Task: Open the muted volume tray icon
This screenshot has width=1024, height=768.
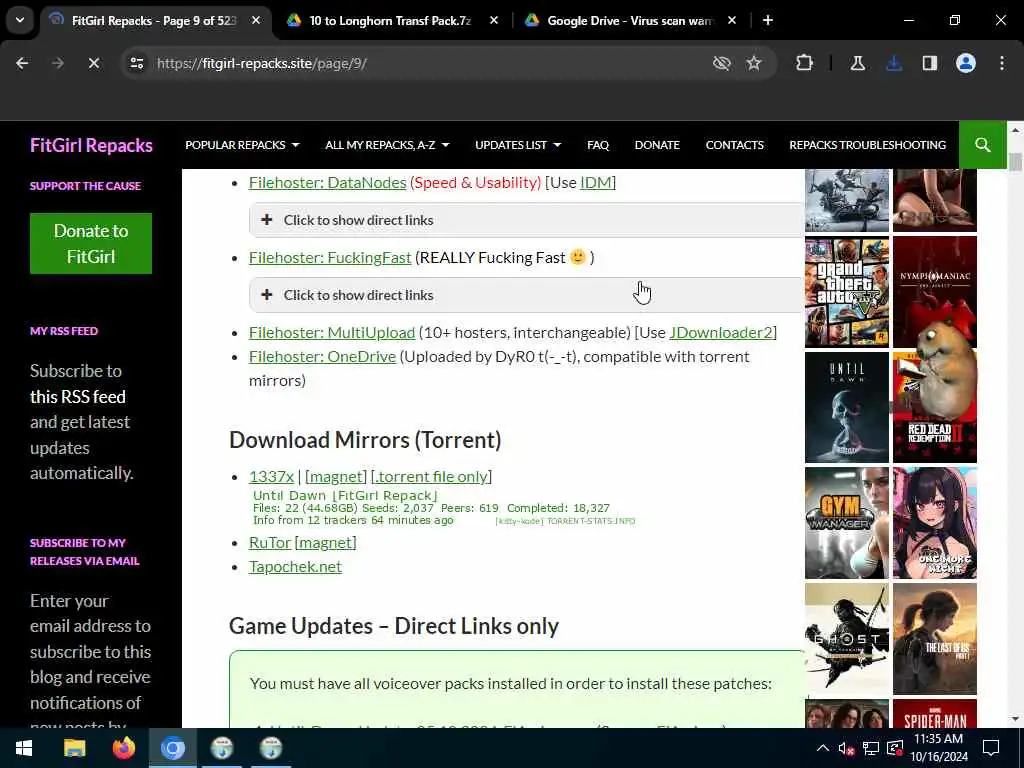Action: tap(846, 748)
